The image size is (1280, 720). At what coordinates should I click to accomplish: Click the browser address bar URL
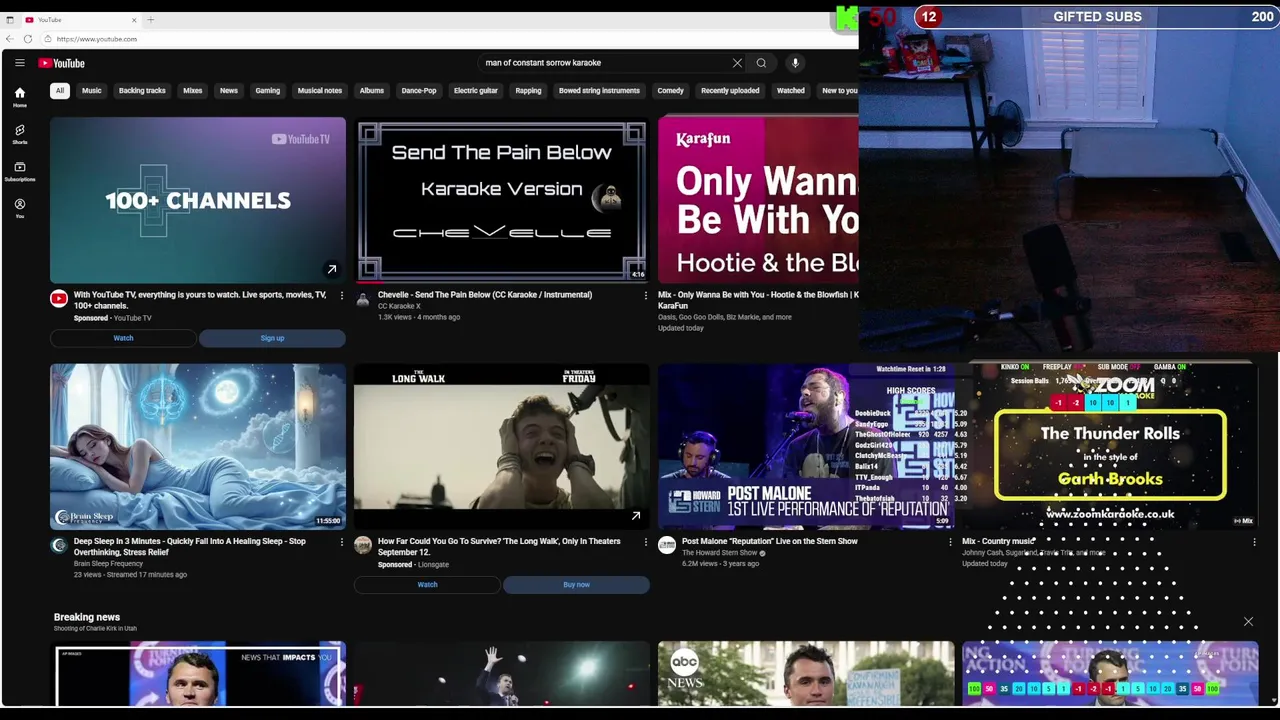click(x=97, y=39)
